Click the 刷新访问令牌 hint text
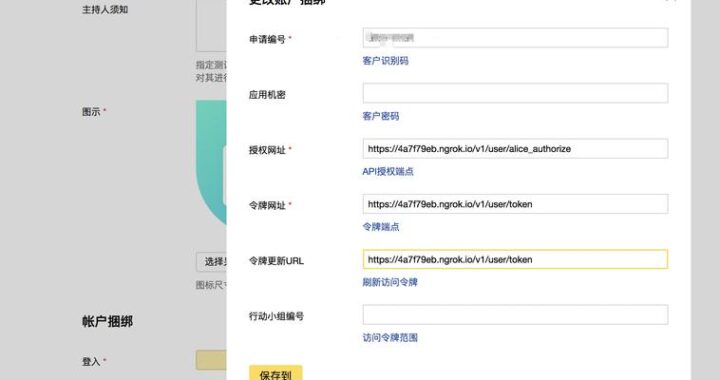 click(390, 282)
